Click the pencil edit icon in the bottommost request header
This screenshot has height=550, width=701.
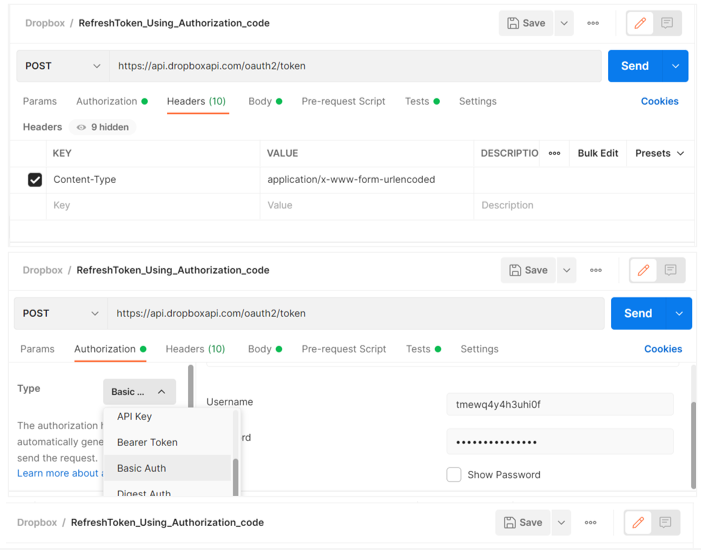click(x=638, y=522)
